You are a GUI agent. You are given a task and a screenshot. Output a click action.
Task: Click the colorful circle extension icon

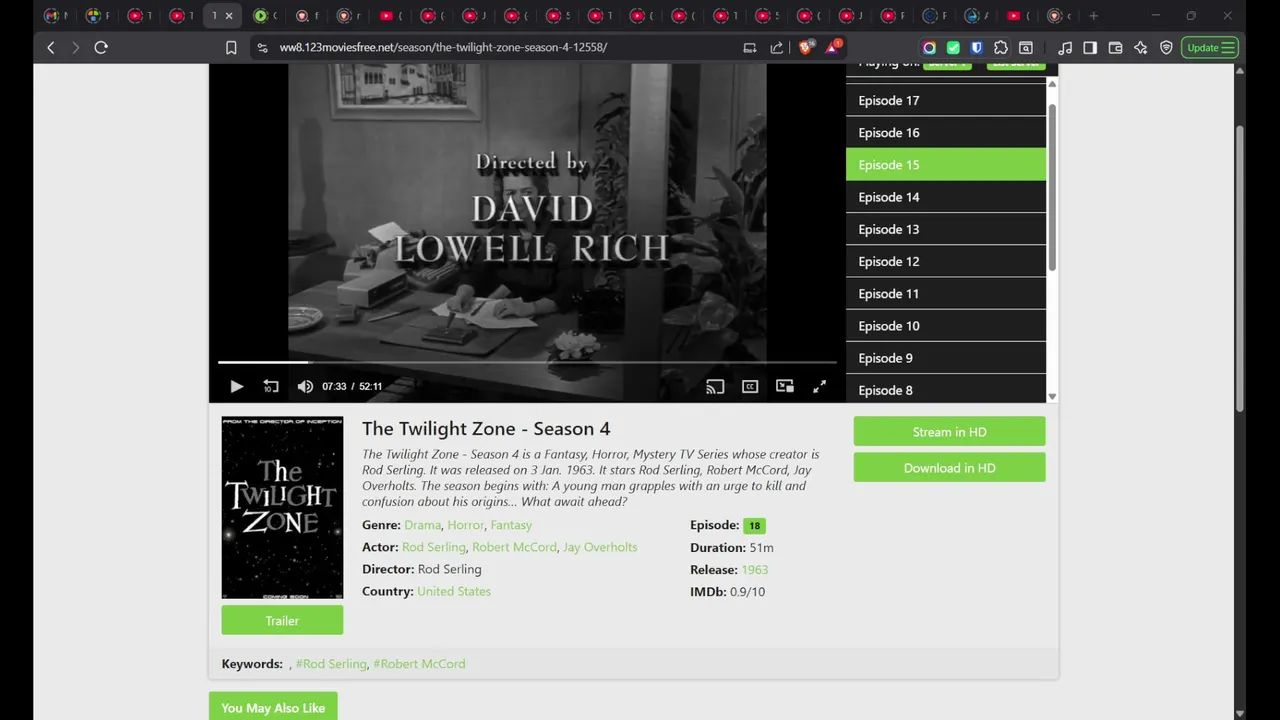pos(929,47)
